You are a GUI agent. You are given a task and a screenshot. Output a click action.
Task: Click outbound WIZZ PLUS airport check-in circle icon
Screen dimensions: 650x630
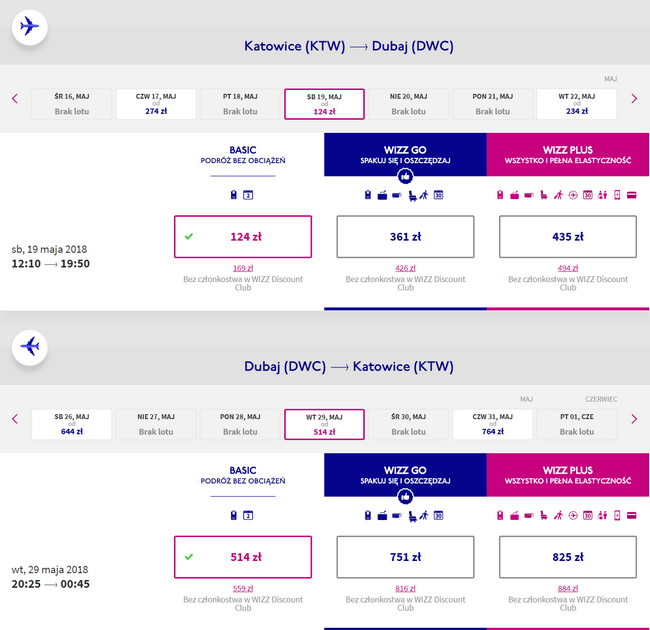(x=573, y=195)
